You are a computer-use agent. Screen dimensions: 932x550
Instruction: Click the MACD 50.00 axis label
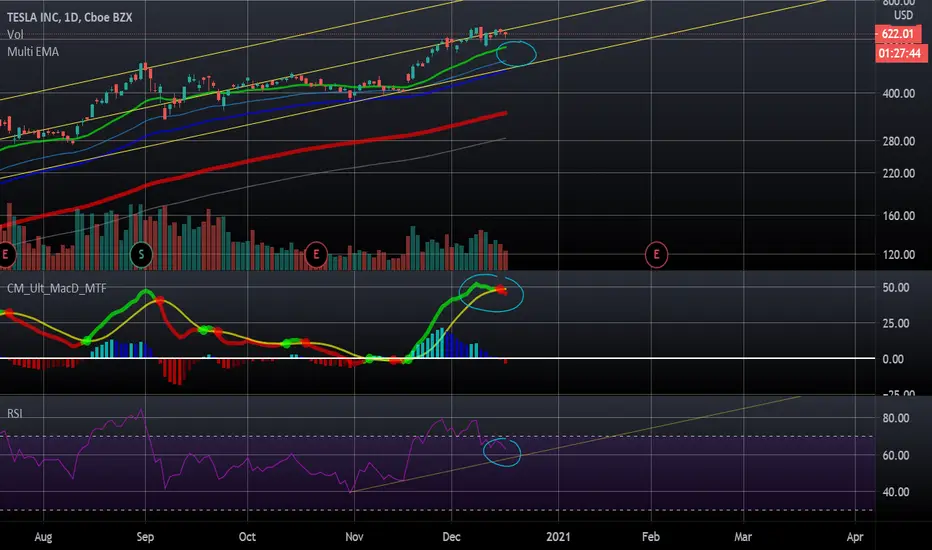tap(896, 287)
